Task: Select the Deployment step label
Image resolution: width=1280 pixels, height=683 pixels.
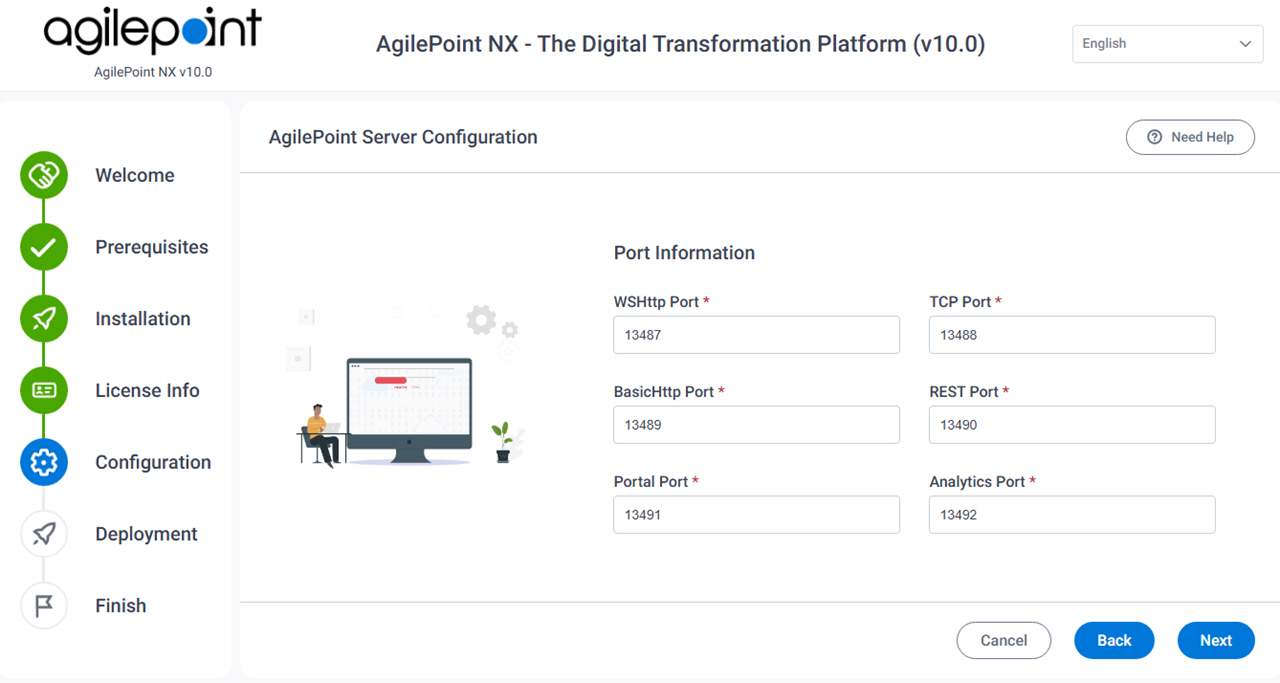Action: (146, 534)
